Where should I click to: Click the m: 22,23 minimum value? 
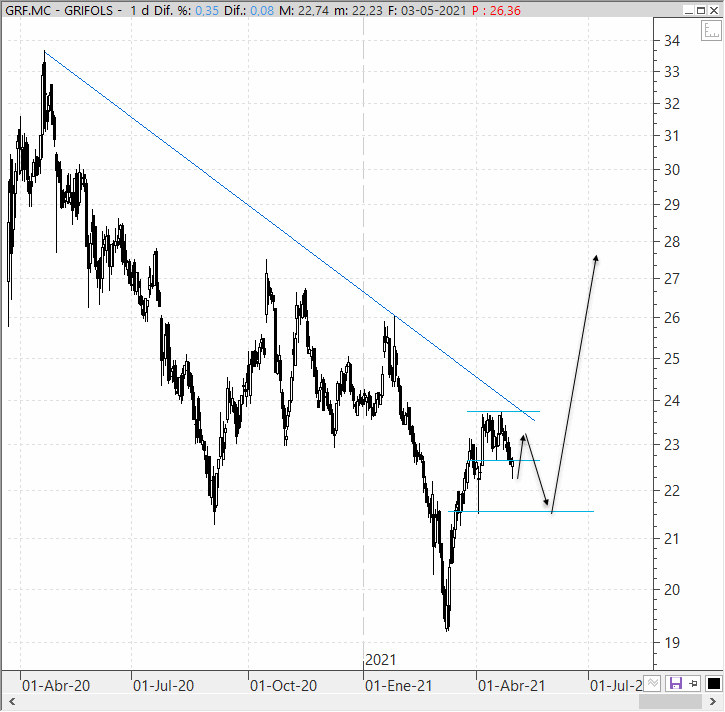point(358,10)
